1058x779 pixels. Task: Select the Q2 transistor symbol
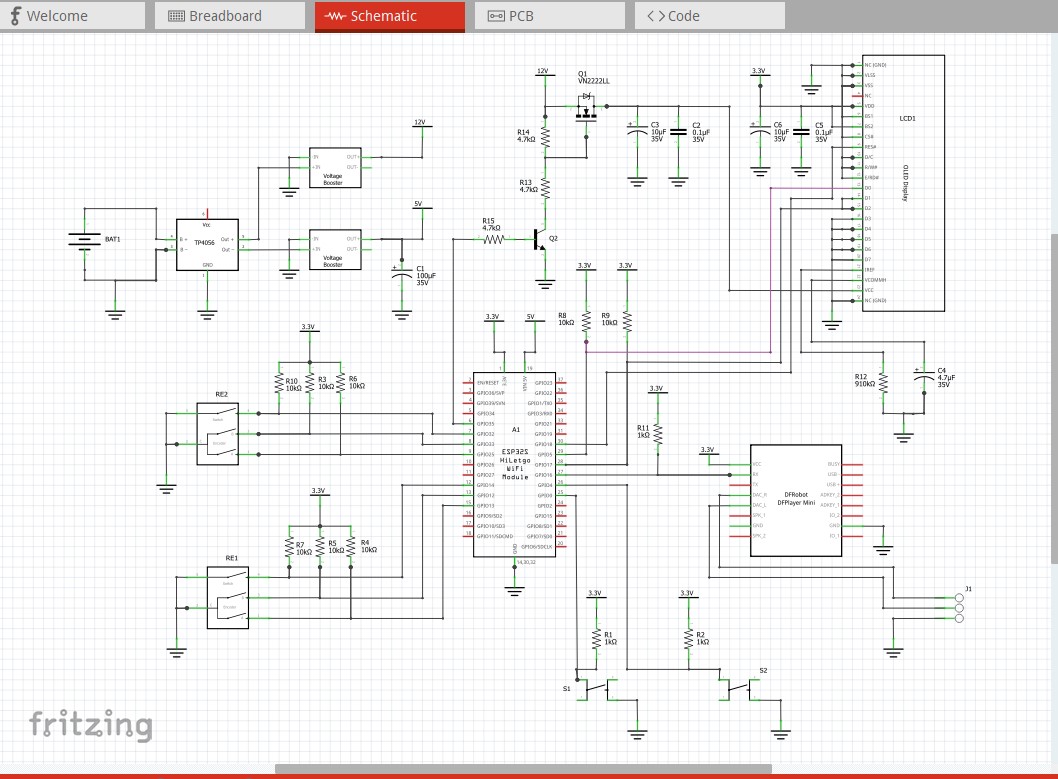[x=540, y=241]
